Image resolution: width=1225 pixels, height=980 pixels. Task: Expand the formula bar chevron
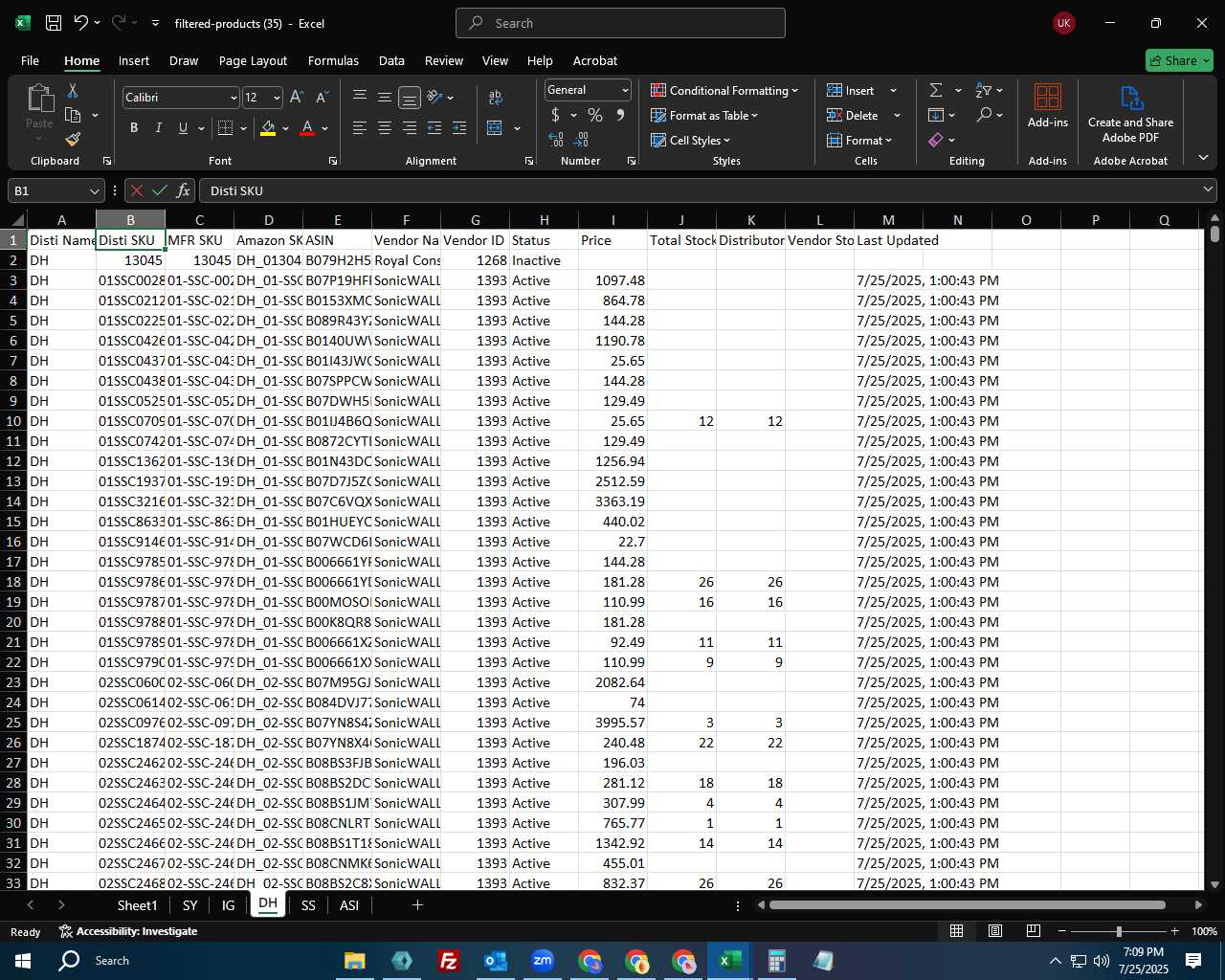pyautogui.click(x=1208, y=190)
